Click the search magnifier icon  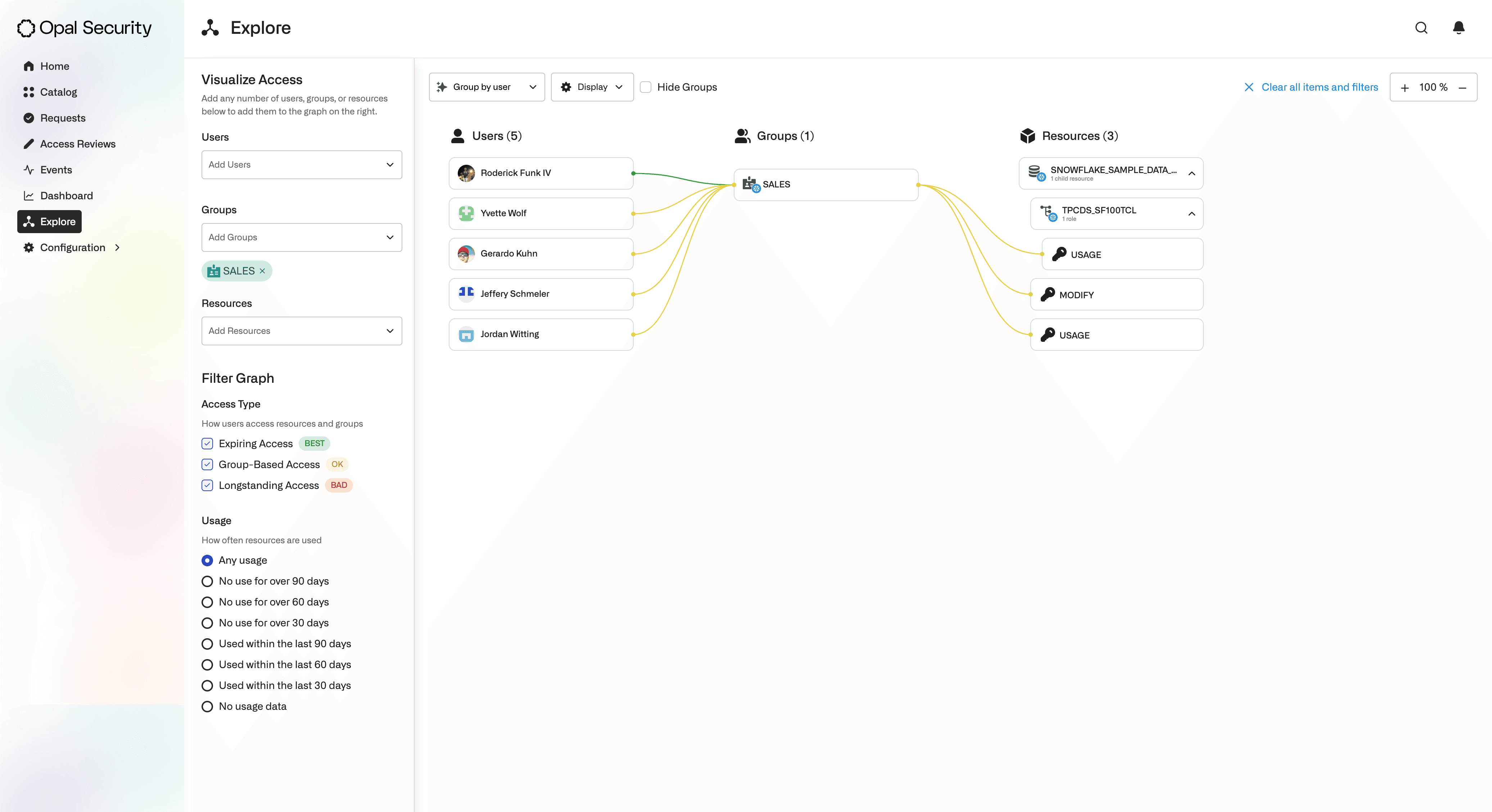(1421, 28)
